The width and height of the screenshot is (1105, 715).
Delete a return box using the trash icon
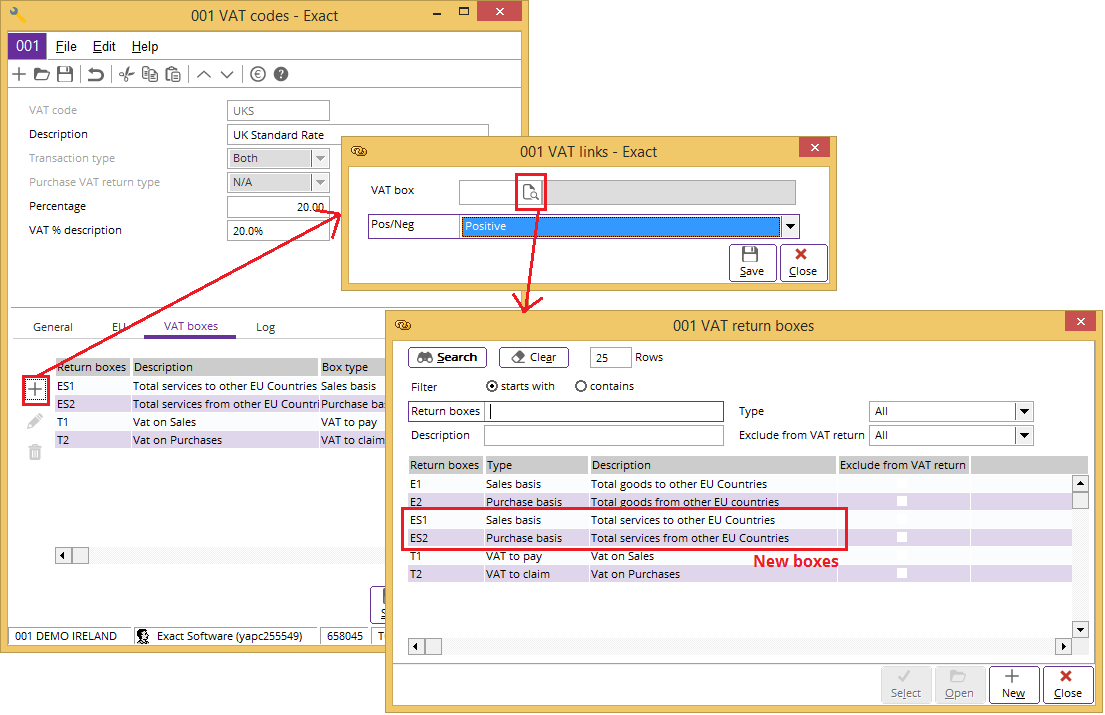point(34,452)
